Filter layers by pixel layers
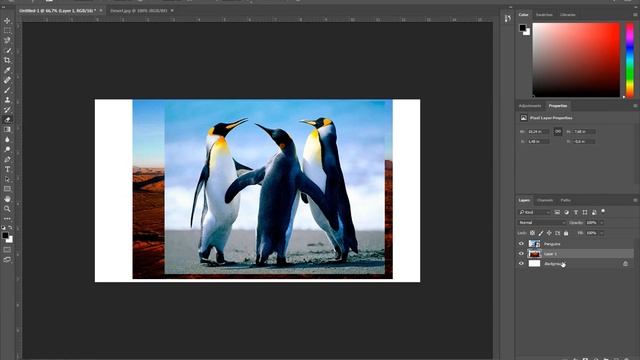This screenshot has width=640, height=360. pyautogui.click(x=557, y=212)
